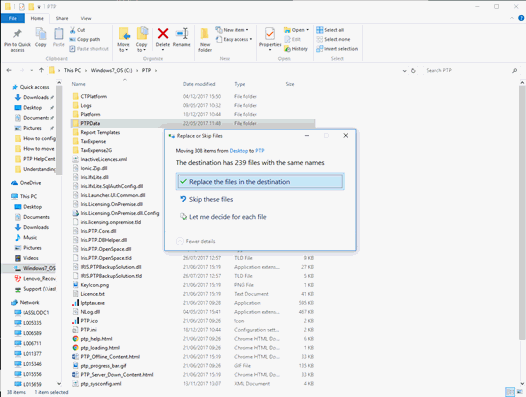
Task: Click the Pin to Quick access icon
Action: [17, 34]
